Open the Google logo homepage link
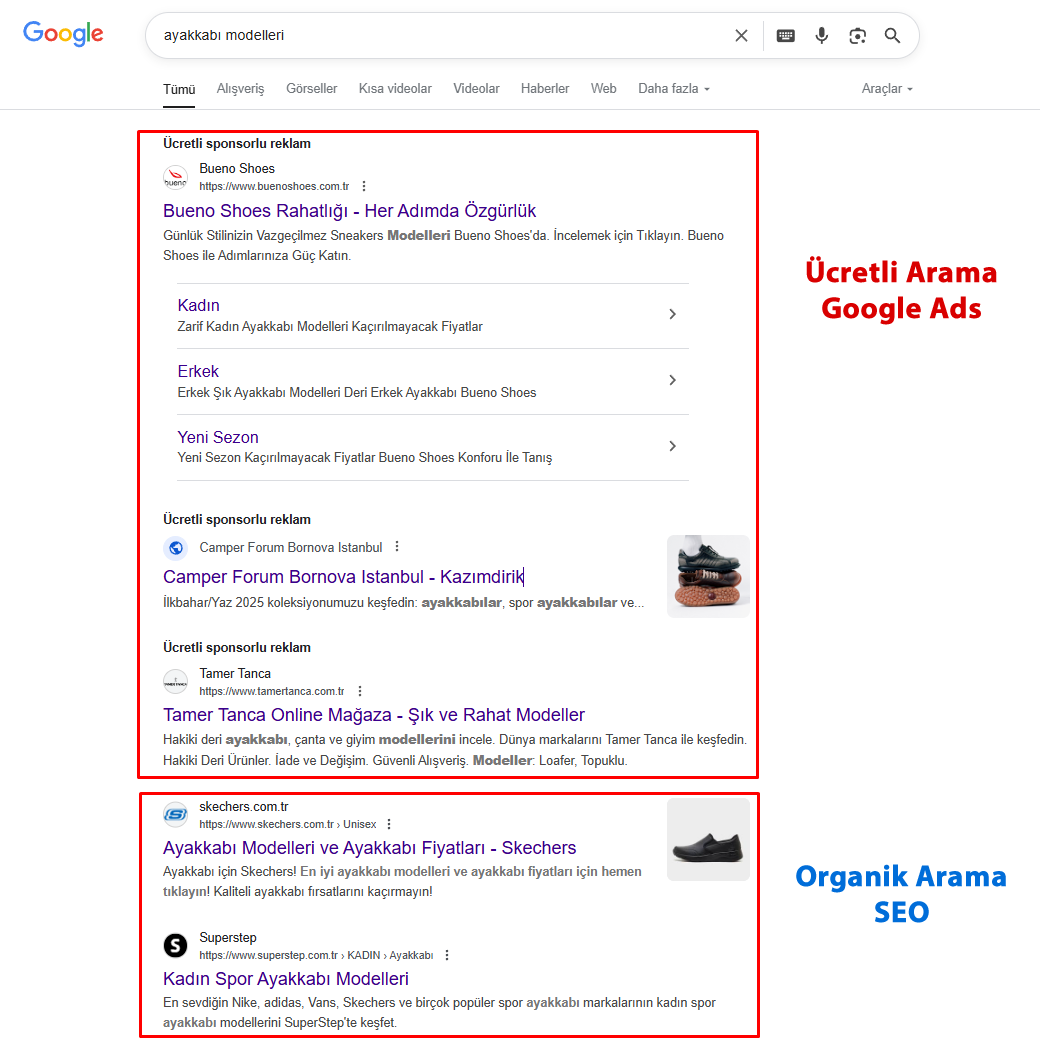The image size is (1040, 1049). [64, 33]
